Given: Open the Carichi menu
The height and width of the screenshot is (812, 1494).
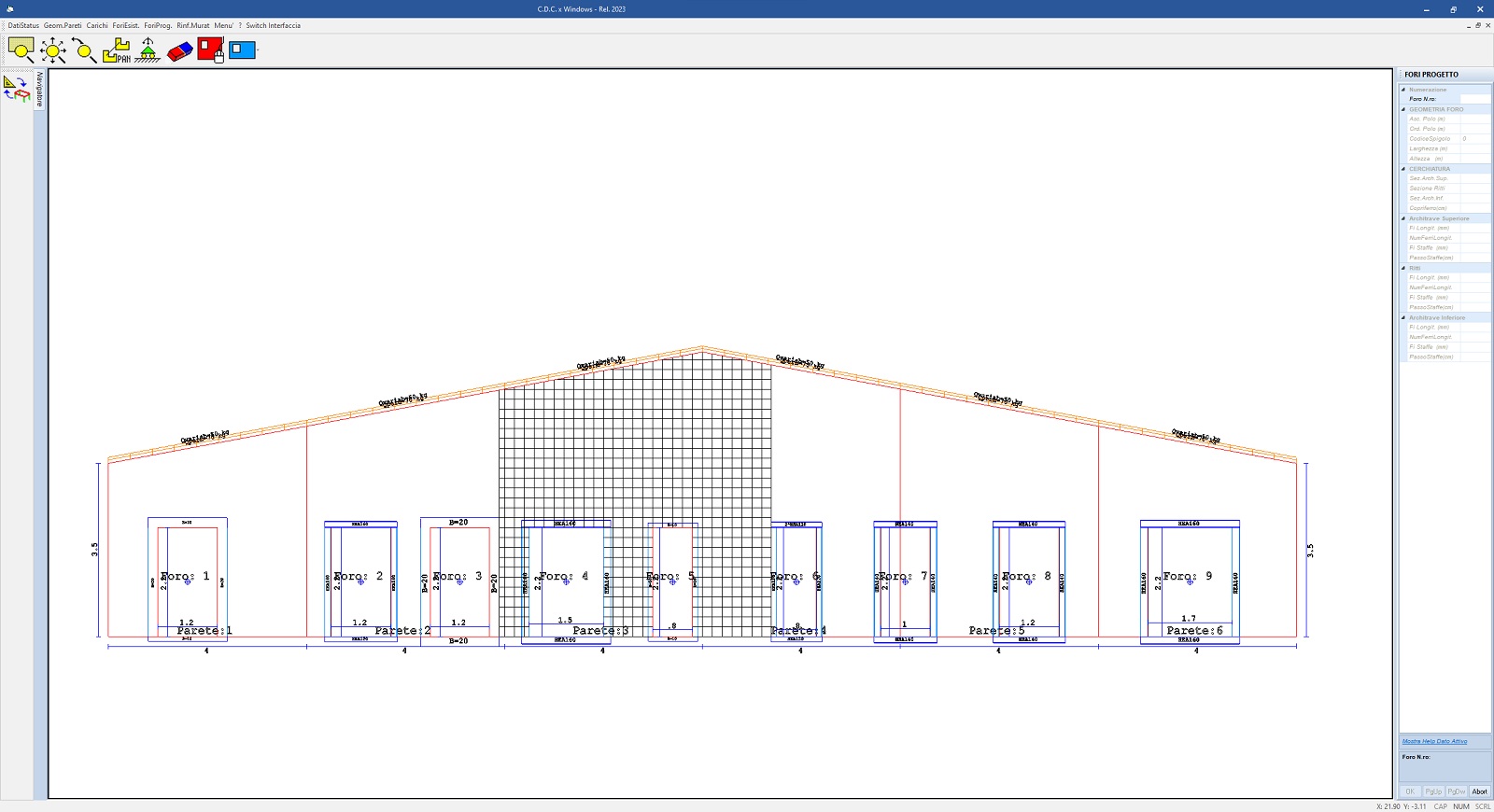Looking at the screenshot, I should (x=97, y=26).
